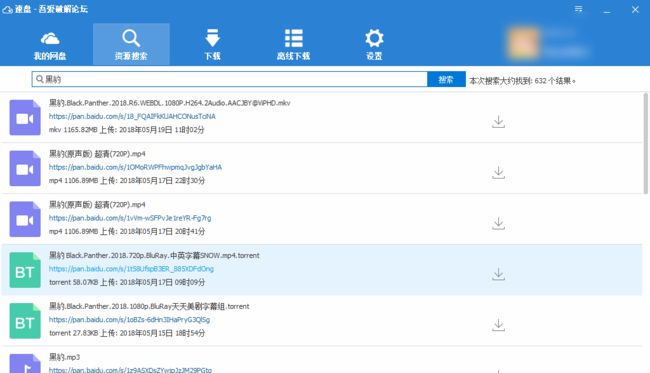The height and width of the screenshot is (373, 650).
Task: Click the music icon of 黑豹.mp3
Action: pyautogui.click(x=25, y=364)
